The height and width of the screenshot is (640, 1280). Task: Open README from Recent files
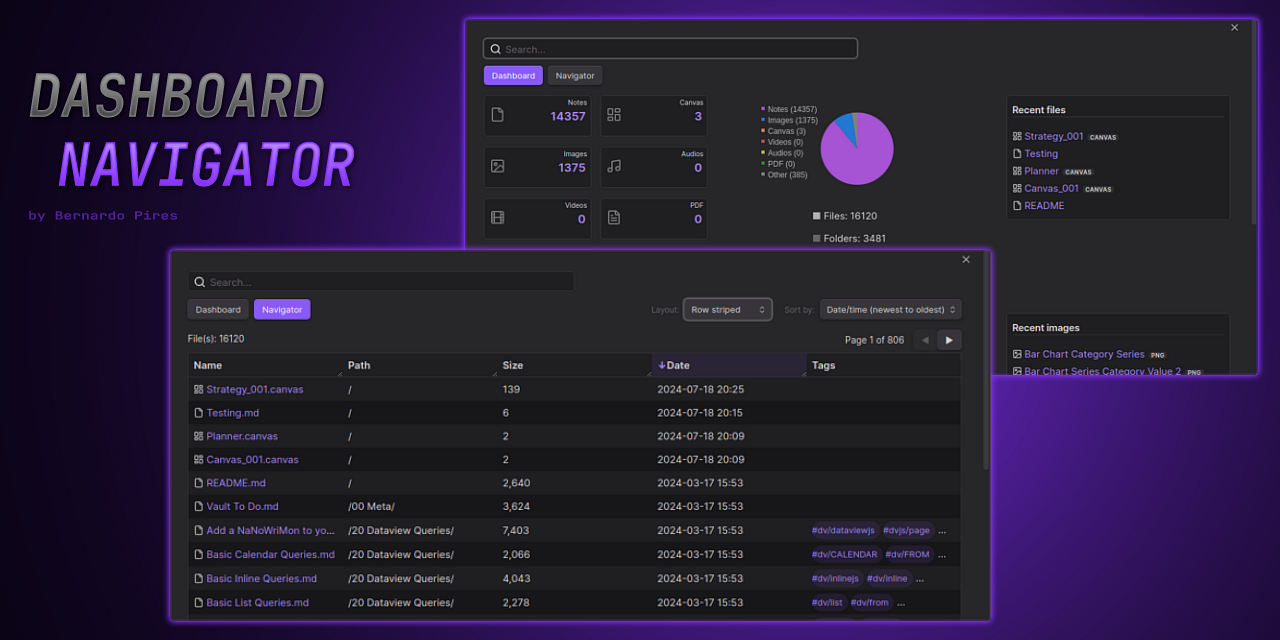[x=1044, y=205]
